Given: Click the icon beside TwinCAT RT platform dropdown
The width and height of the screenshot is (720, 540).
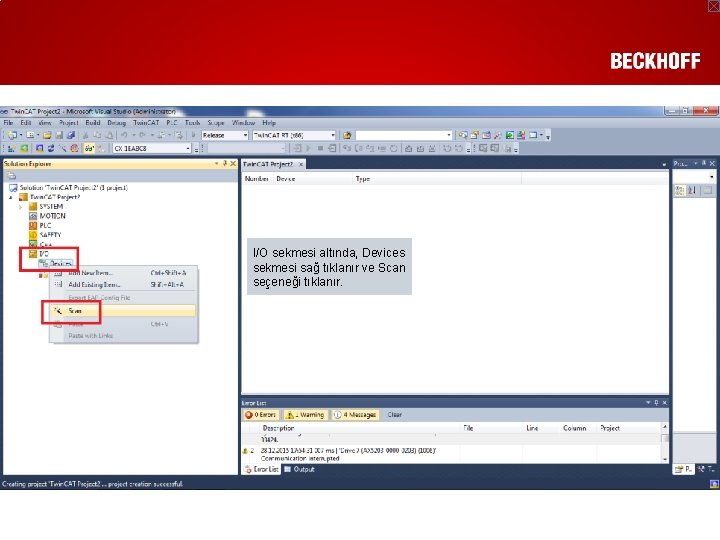Looking at the screenshot, I should [347, 135].
